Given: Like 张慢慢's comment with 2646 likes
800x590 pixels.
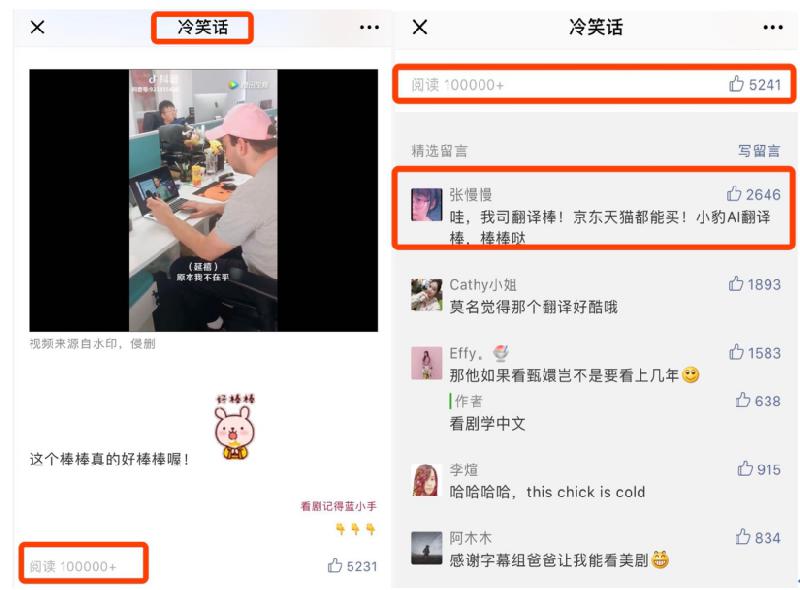Looking at the screenshot, I should (x=754, y=194).
